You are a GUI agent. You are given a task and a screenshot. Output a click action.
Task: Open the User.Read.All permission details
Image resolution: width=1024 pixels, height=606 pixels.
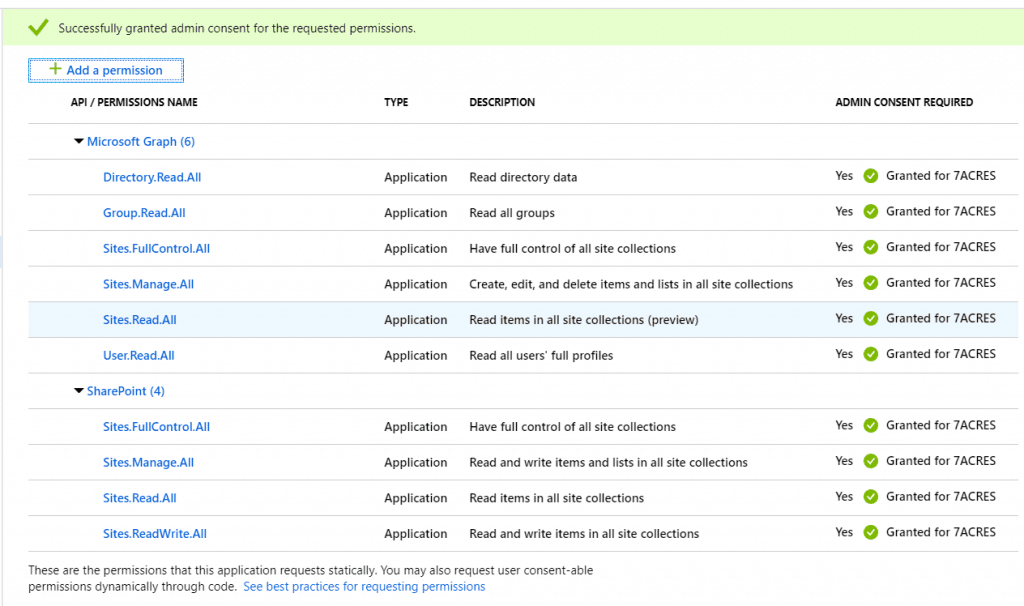coord(138,356)
